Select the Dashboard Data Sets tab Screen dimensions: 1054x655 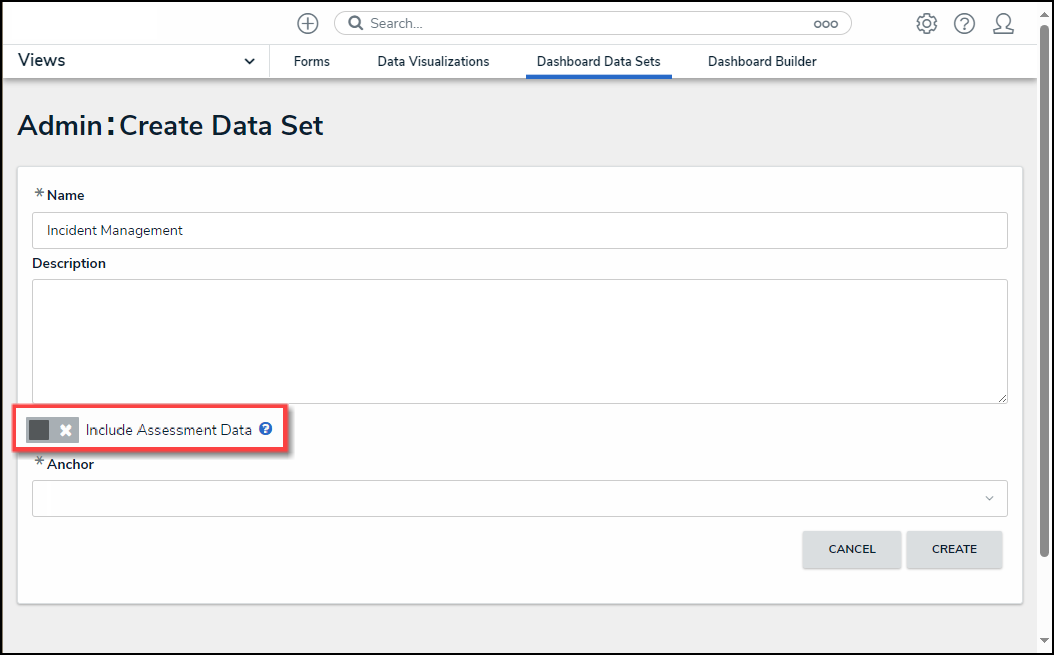pos(598,62)
